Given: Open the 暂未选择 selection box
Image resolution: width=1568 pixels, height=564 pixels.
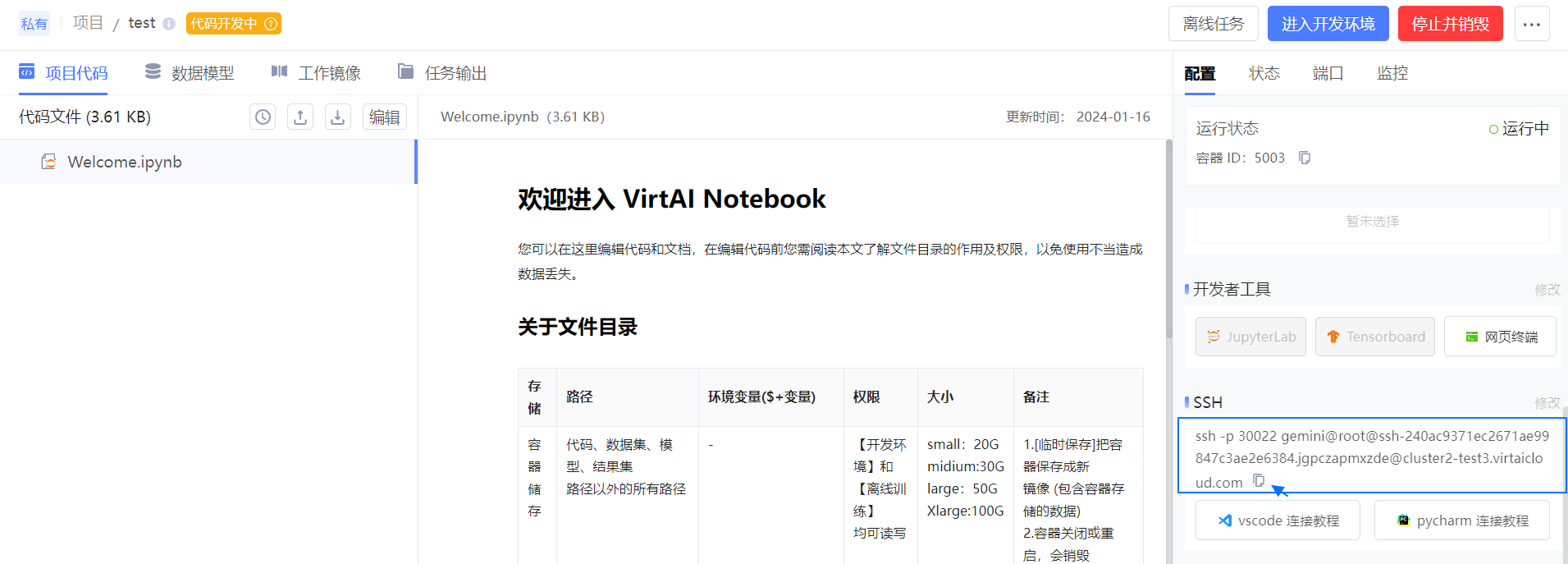Looking at the screenshot, I should [x=1372, y=222].
